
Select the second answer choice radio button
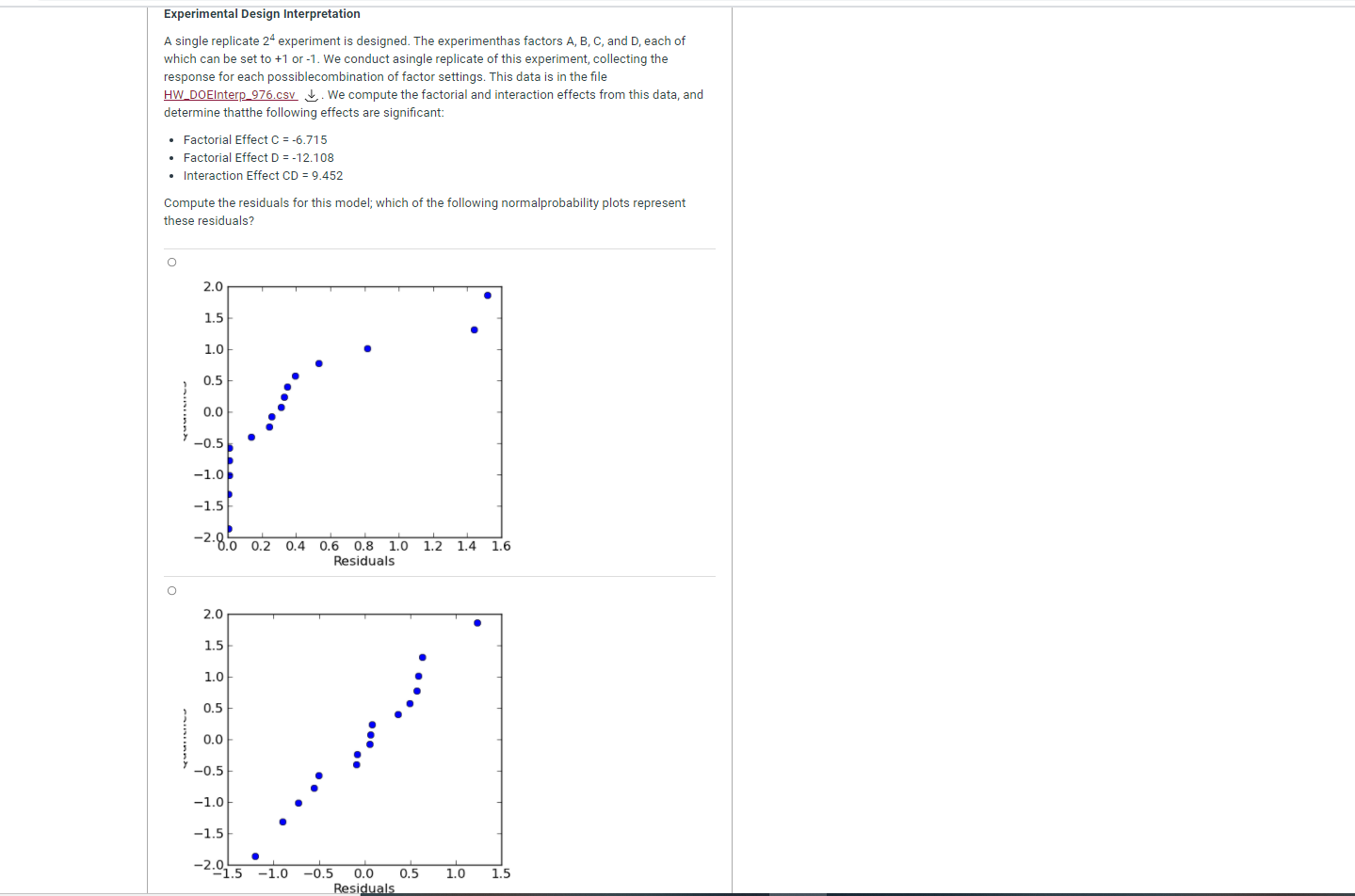point(171,590)
